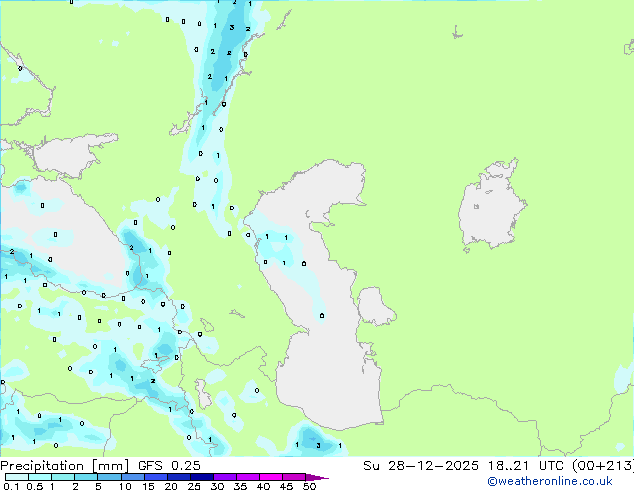The width and height of the screenshot is (634, 490).
Task: Click the 1–2 mm legend swatch
Action: 63,477
